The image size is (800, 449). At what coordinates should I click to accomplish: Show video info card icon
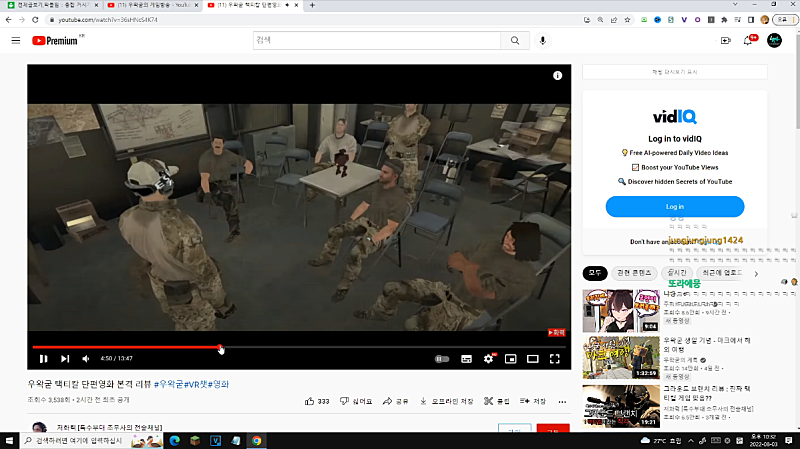(557, 76)
